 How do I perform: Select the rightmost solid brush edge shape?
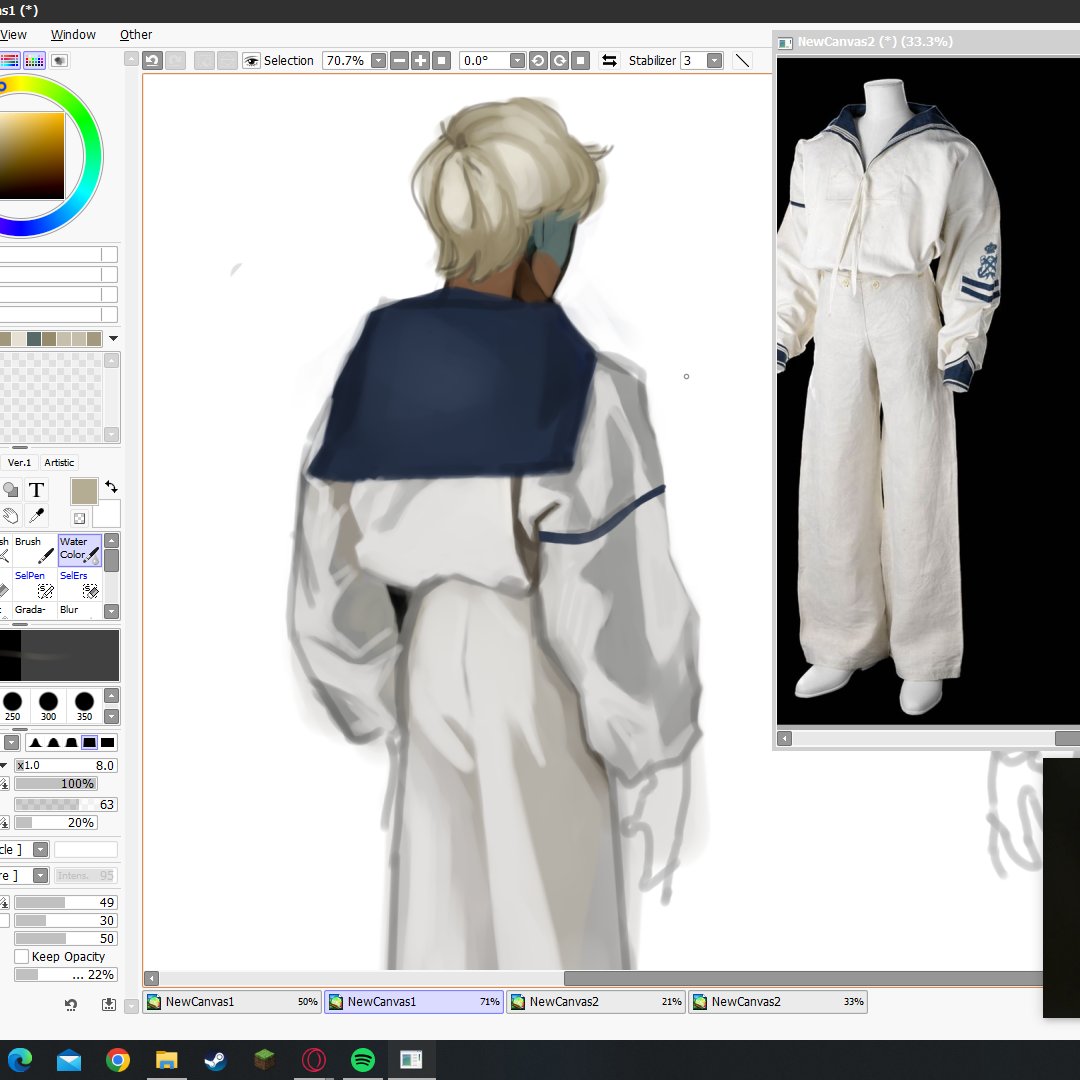click(x=107, y=742)
